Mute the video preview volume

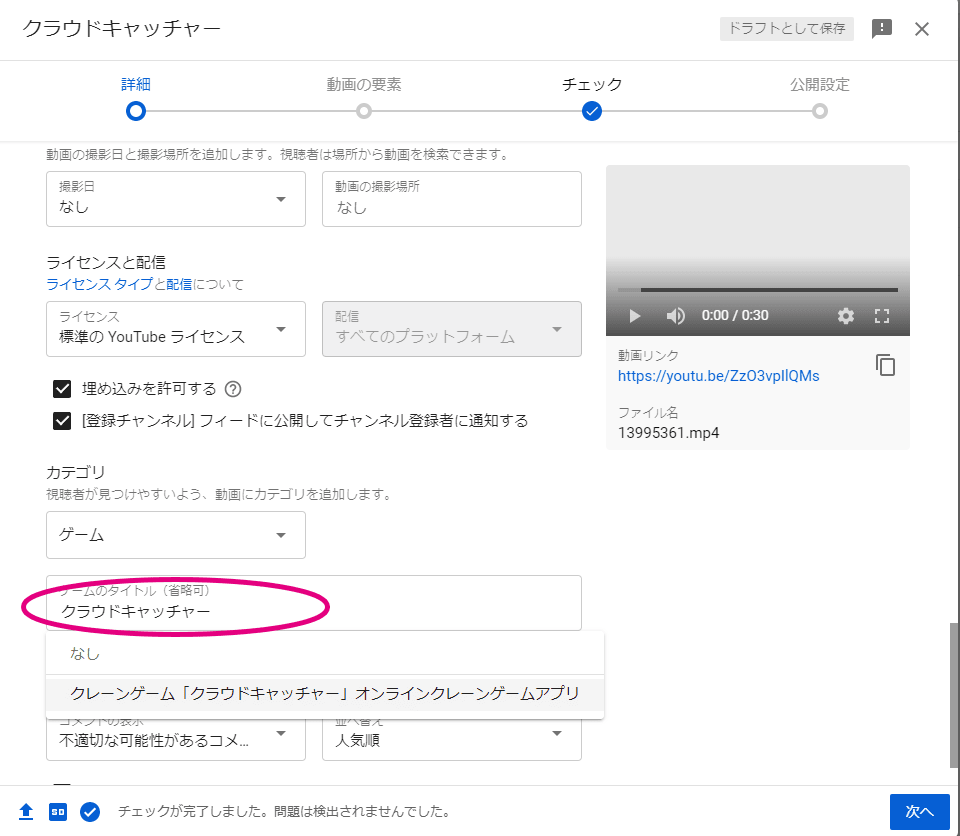[x=675, y=315]
